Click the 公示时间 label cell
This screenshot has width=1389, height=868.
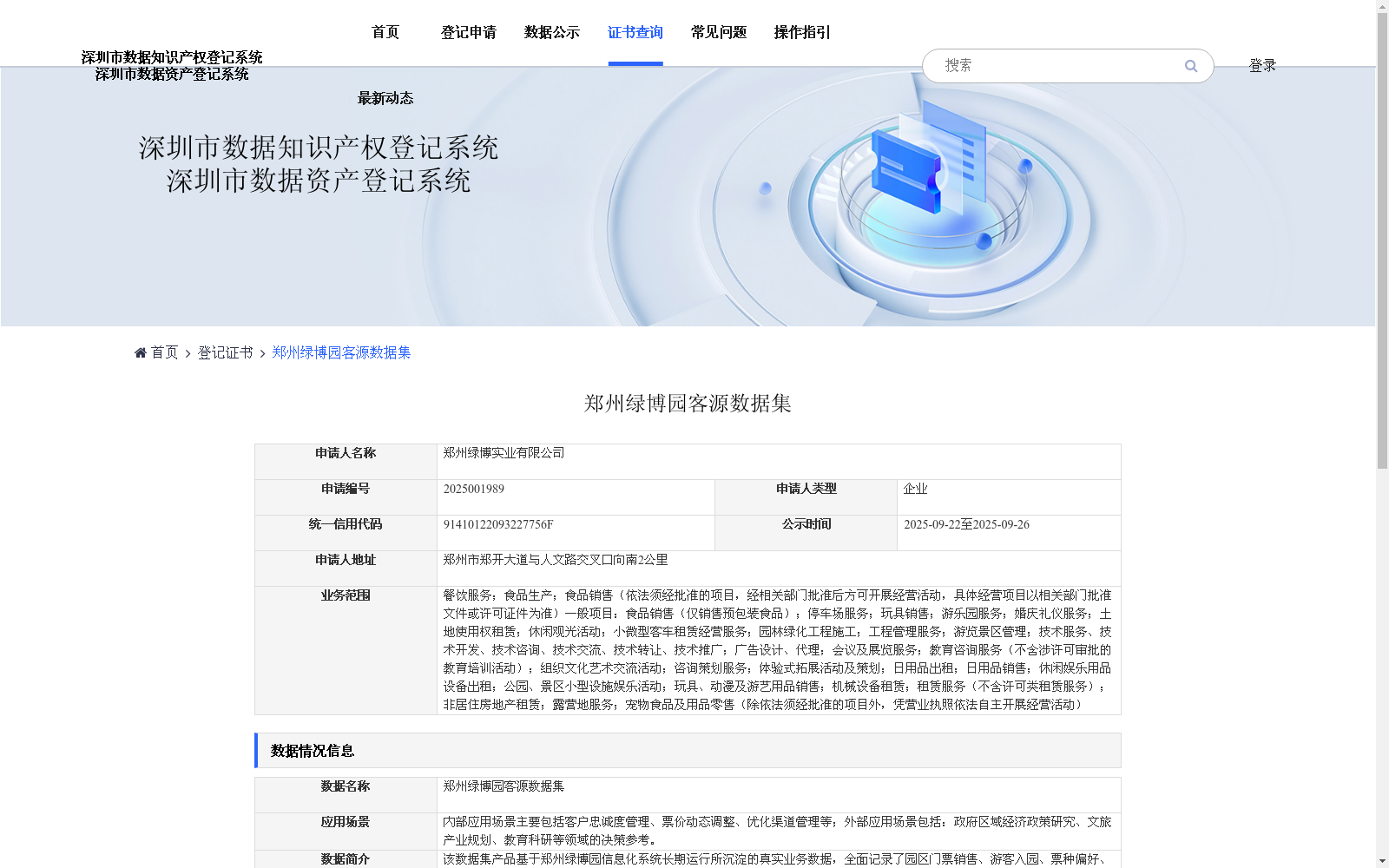click(806, 533)
